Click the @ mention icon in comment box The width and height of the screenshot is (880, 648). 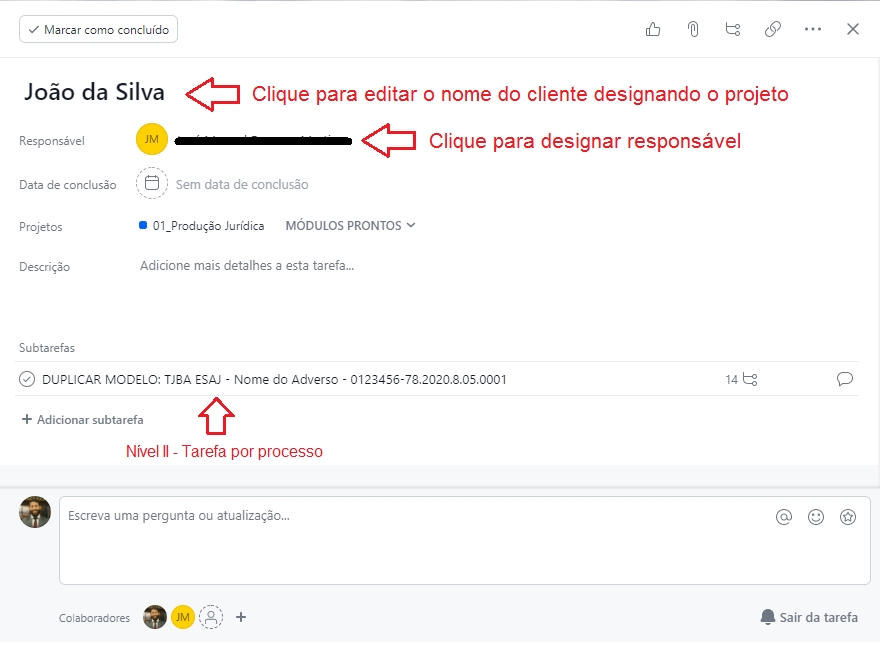[784, 517]
